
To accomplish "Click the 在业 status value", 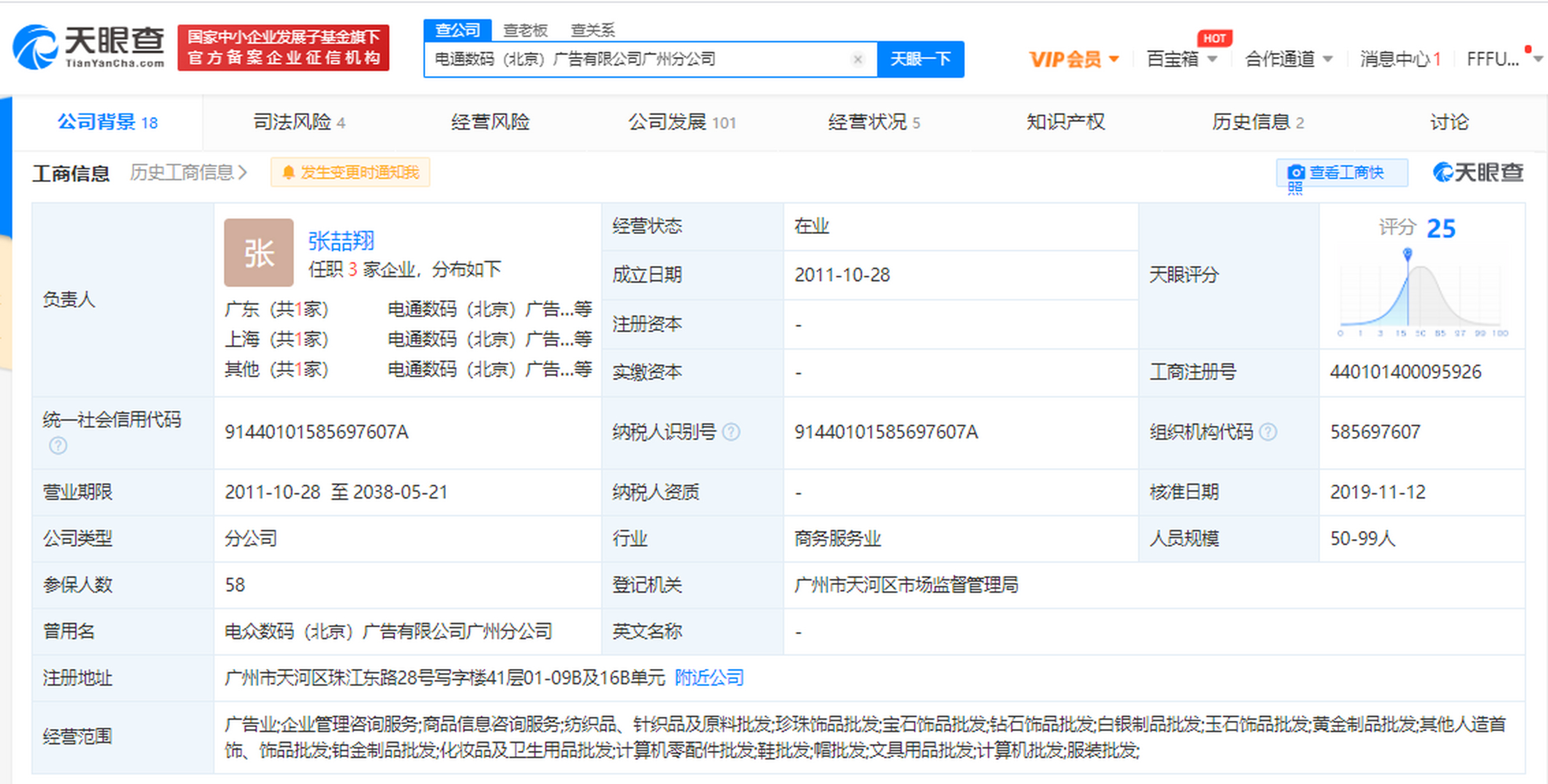I will click(812, 226).
